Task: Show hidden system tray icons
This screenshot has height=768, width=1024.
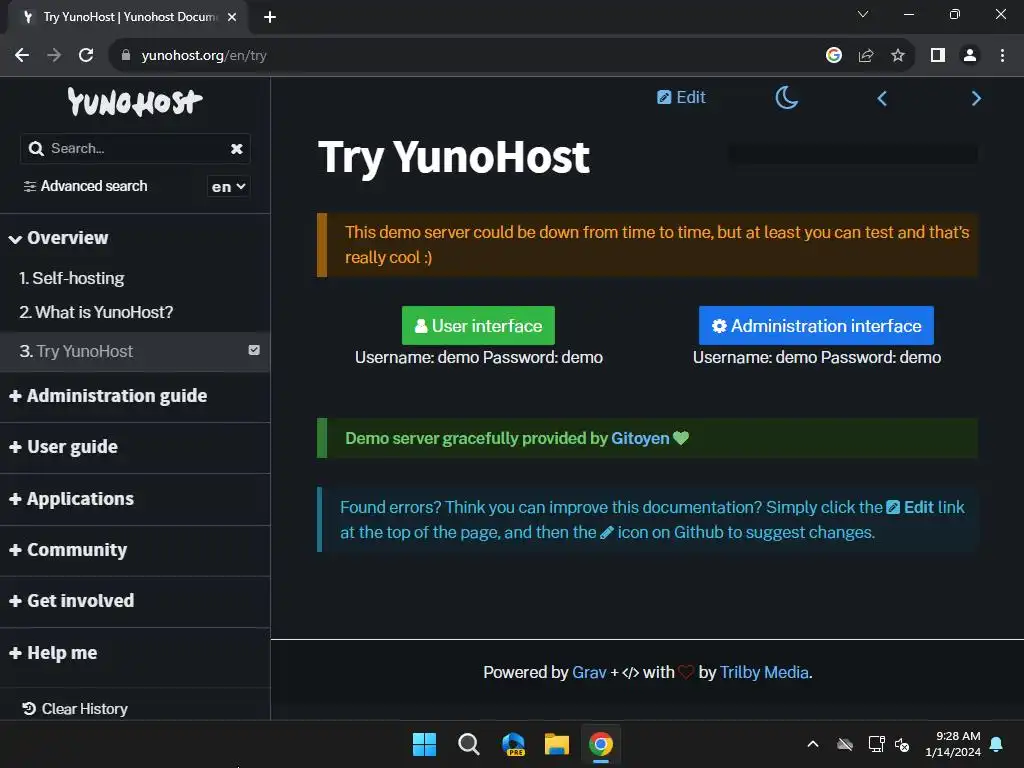Action: click(813, 744)
